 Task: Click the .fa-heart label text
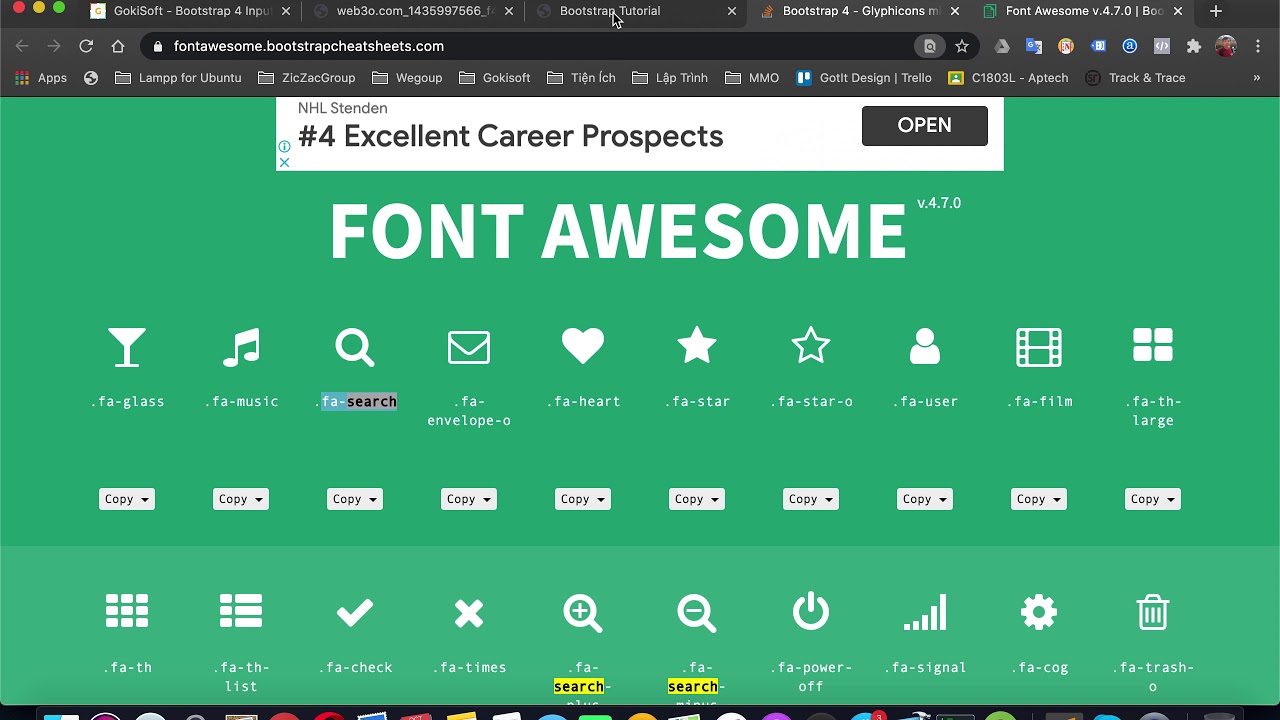click(583, 401)
